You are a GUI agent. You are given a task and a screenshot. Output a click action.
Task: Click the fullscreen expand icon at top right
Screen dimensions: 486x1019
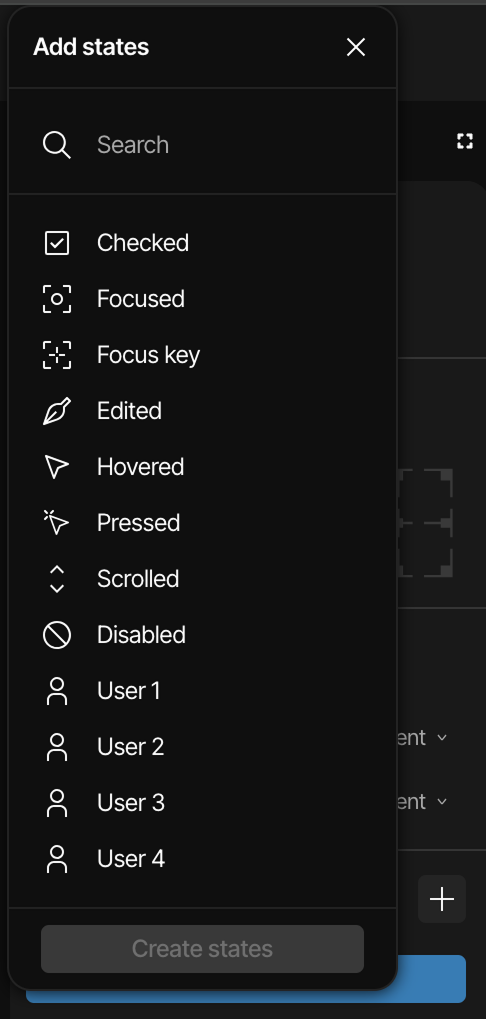465,141
